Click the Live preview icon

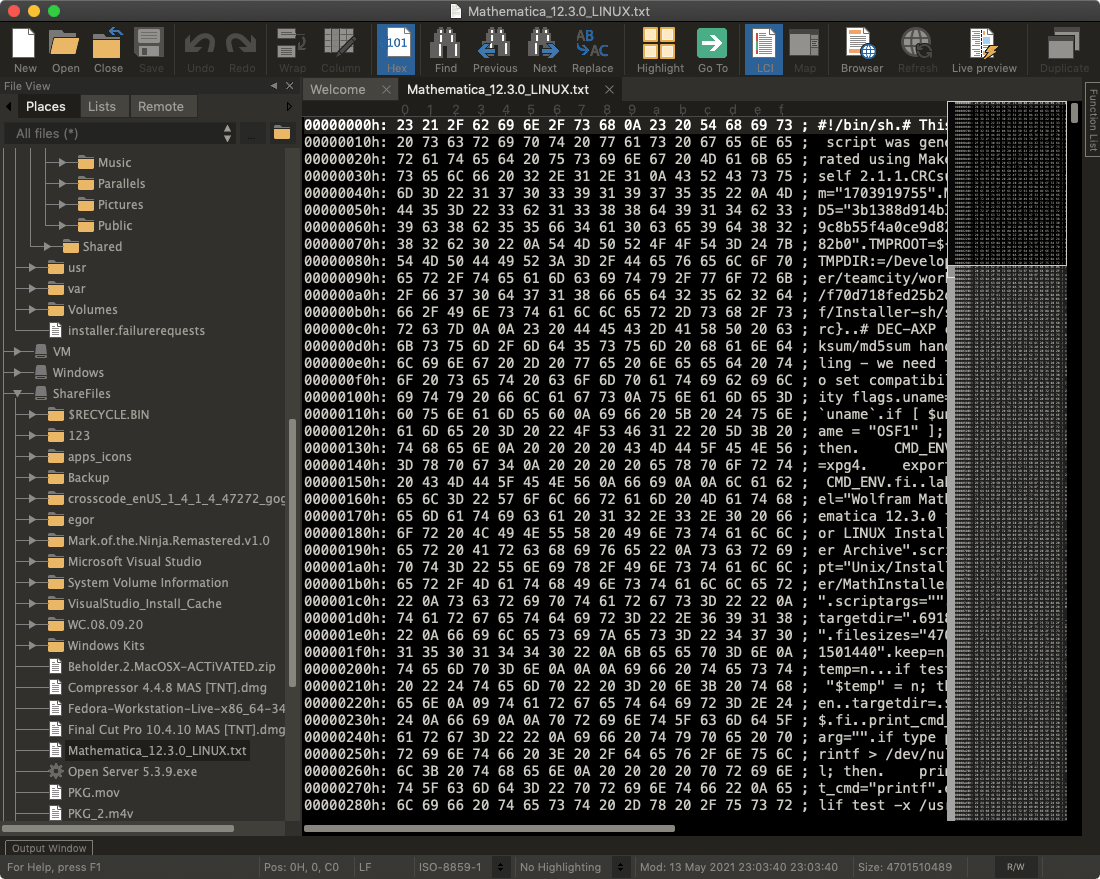(983, 45)
